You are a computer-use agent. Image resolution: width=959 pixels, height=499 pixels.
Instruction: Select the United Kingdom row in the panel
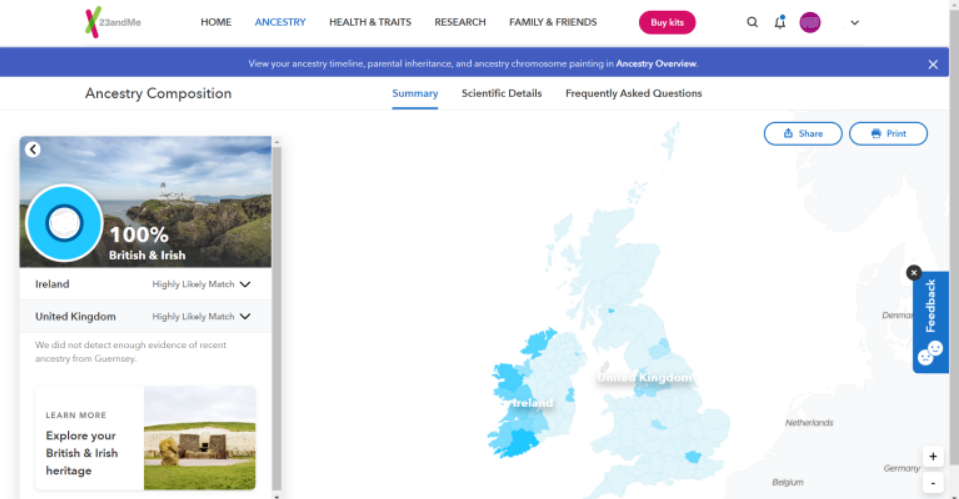146,316
